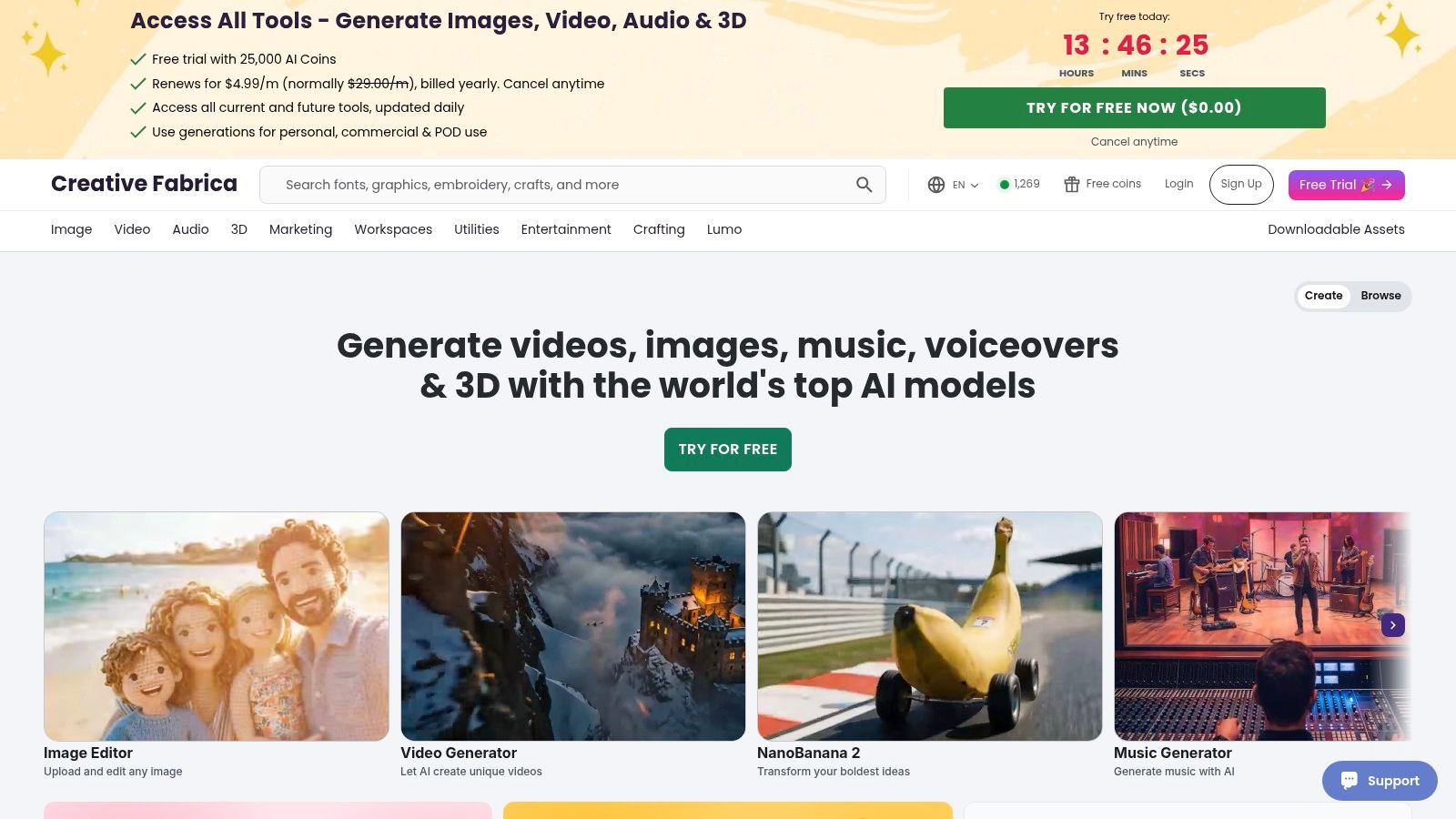
Task: Click the gift Free coins icon
Action: point(1072,185)
